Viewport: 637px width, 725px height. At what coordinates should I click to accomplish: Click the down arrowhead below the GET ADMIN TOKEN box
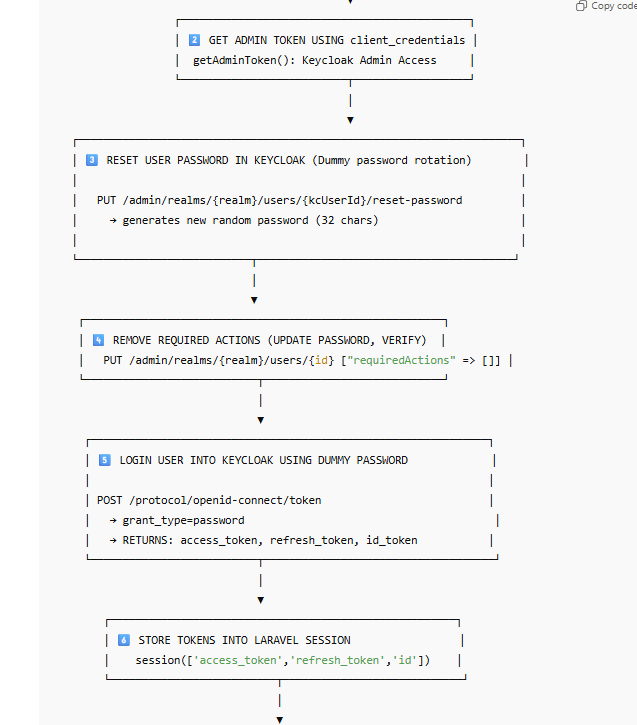coord(350,120)
